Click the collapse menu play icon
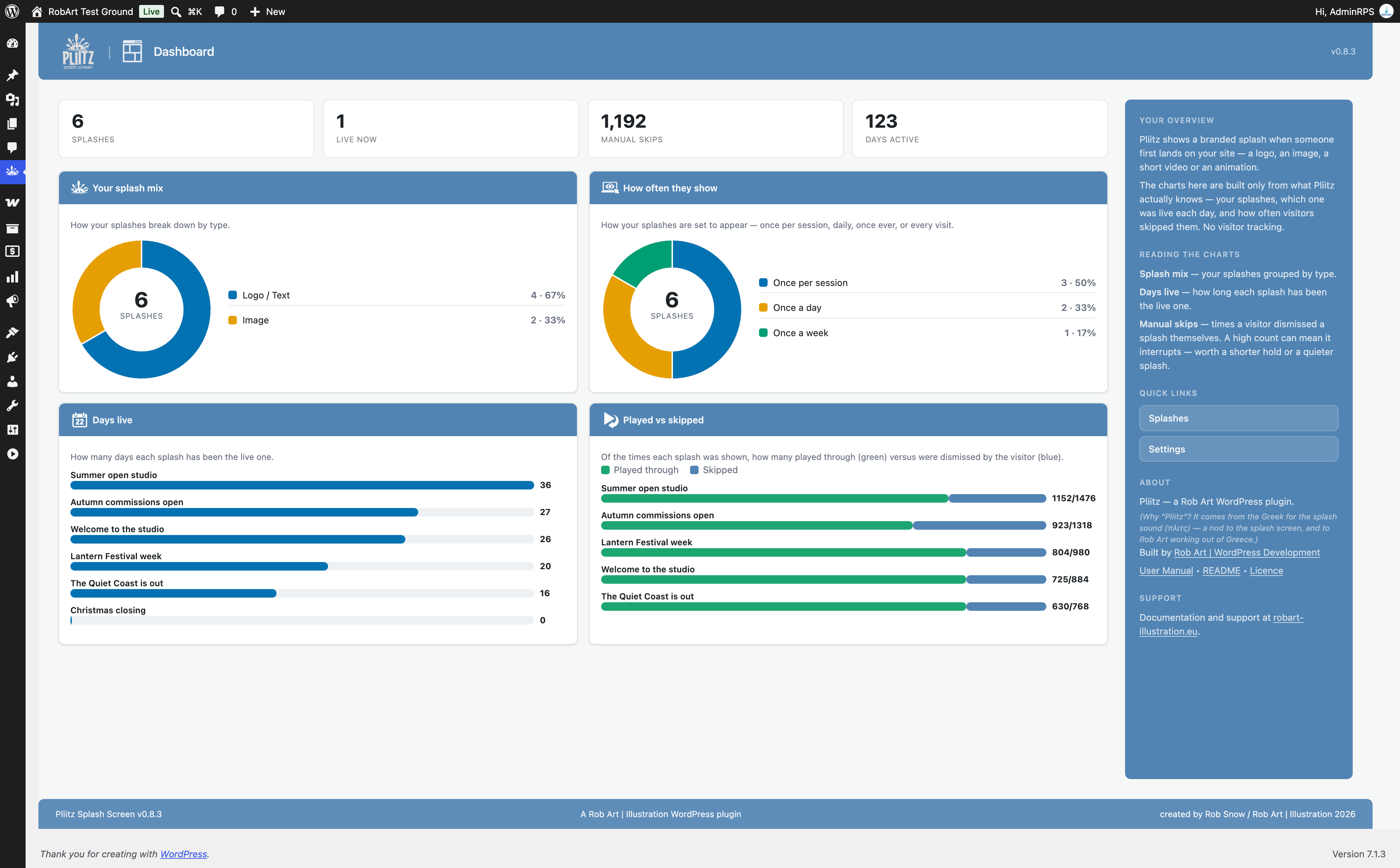1400x868 pixels. coord(12,454)
